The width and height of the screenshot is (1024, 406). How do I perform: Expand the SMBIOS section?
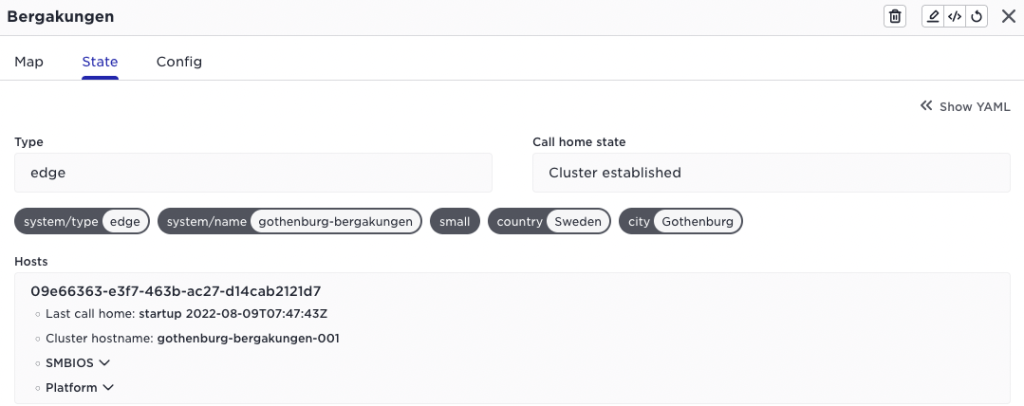[x=77, y=363]
